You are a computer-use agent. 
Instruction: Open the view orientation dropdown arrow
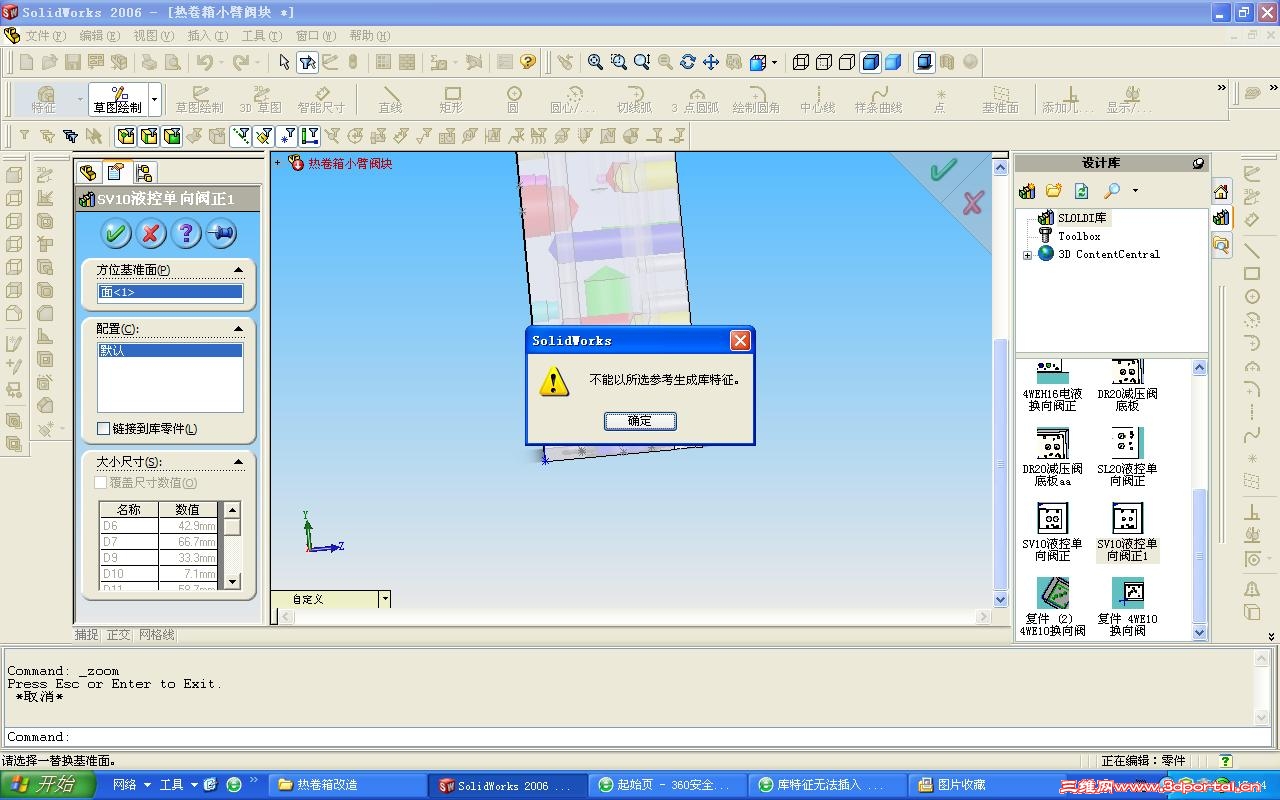775,62
